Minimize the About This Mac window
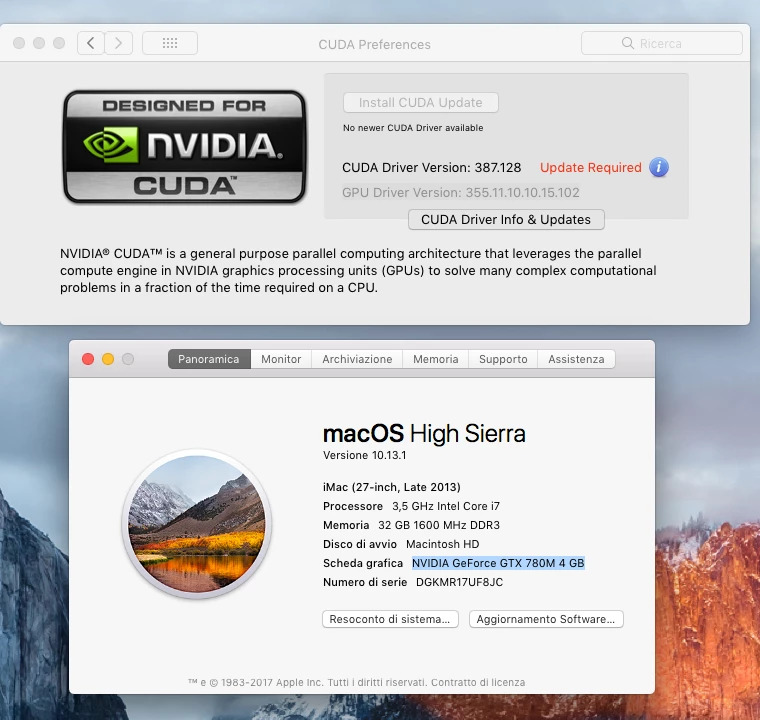 (108, 359)
